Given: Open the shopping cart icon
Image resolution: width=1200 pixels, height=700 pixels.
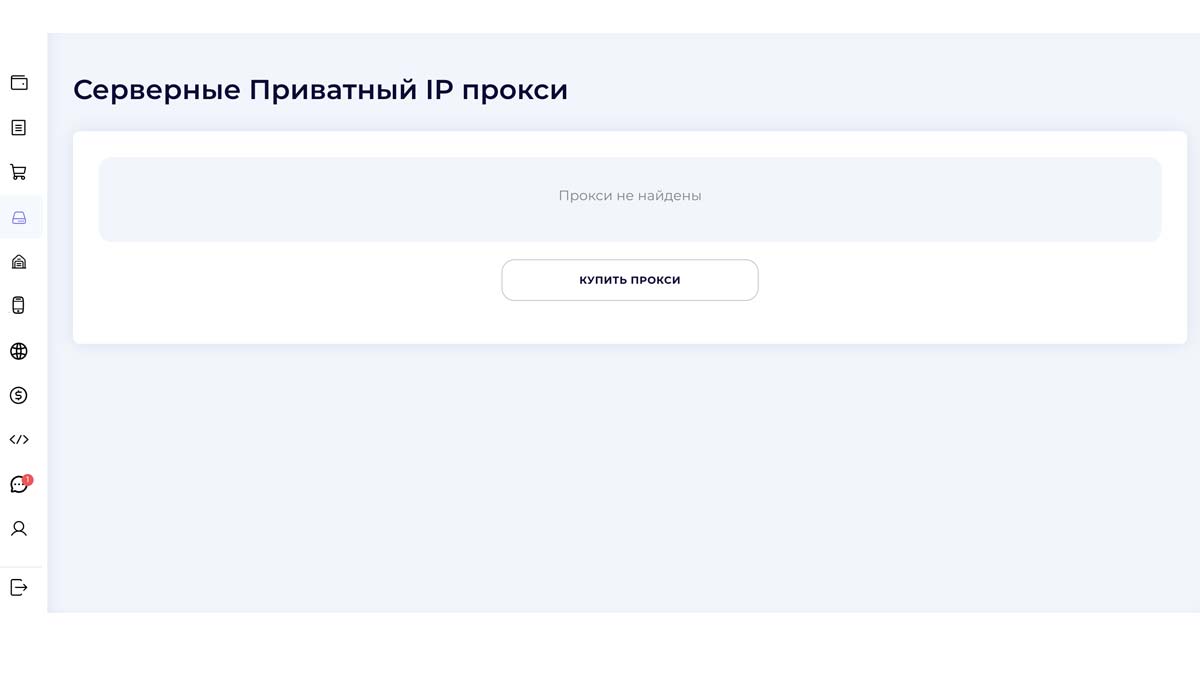Looking at the screenshot, I should (19, 172).
